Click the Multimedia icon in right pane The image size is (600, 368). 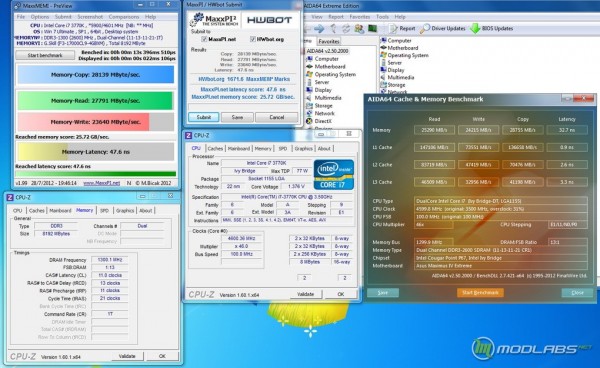[x=384, y=77]
